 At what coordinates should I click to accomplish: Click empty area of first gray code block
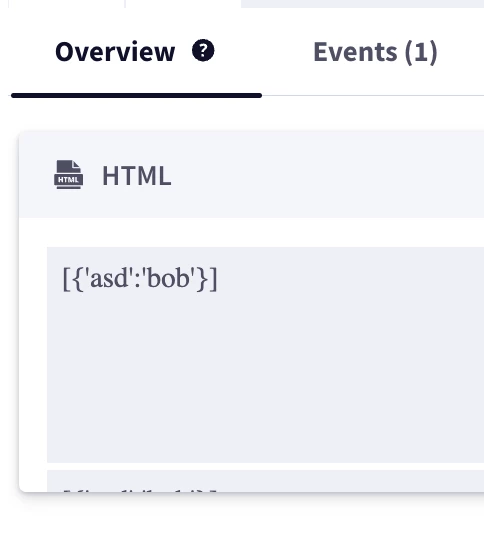click(265, 376)
